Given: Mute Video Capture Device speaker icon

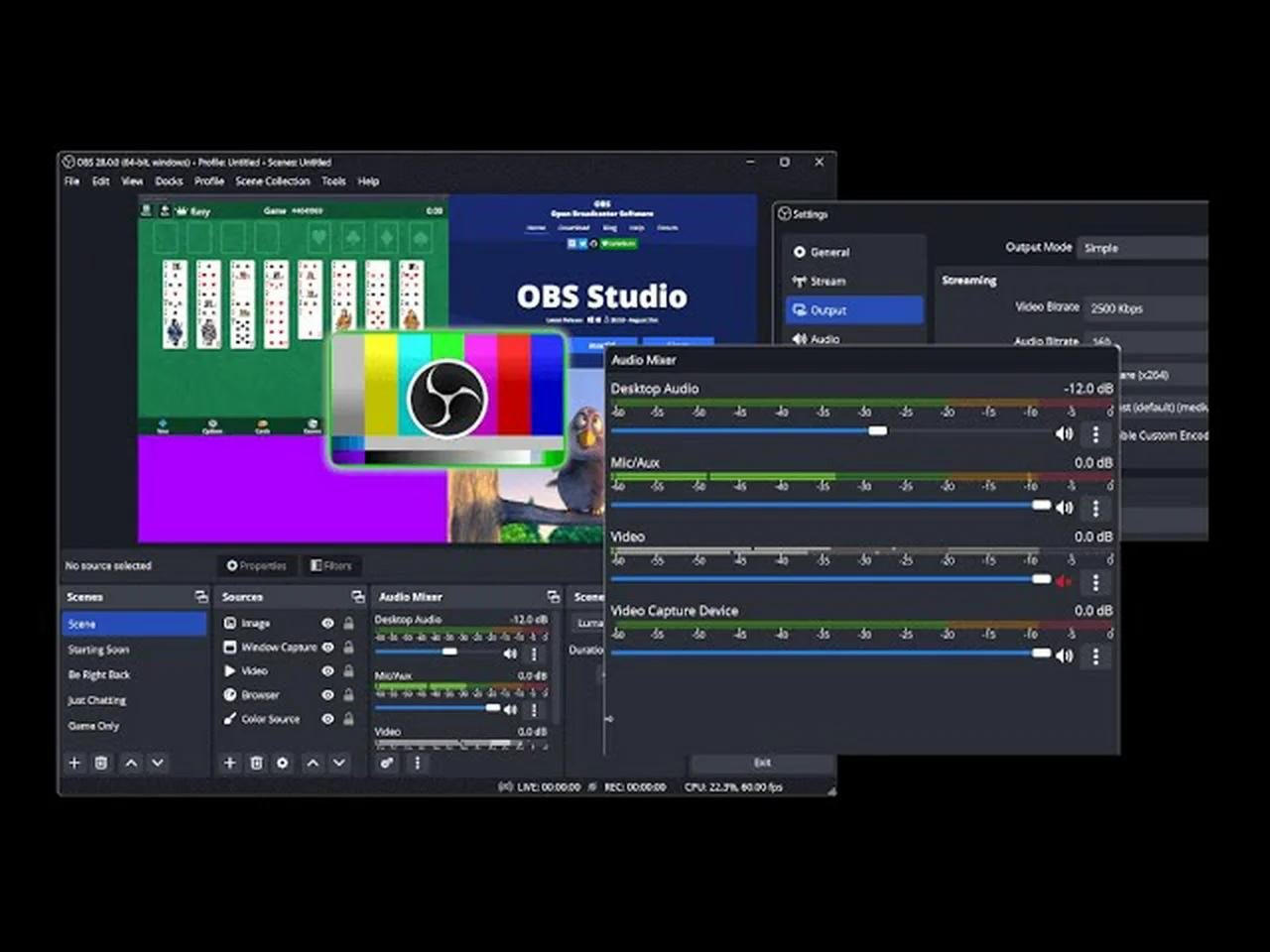Looking at the screenshot, I should (x=1064, y=655).
